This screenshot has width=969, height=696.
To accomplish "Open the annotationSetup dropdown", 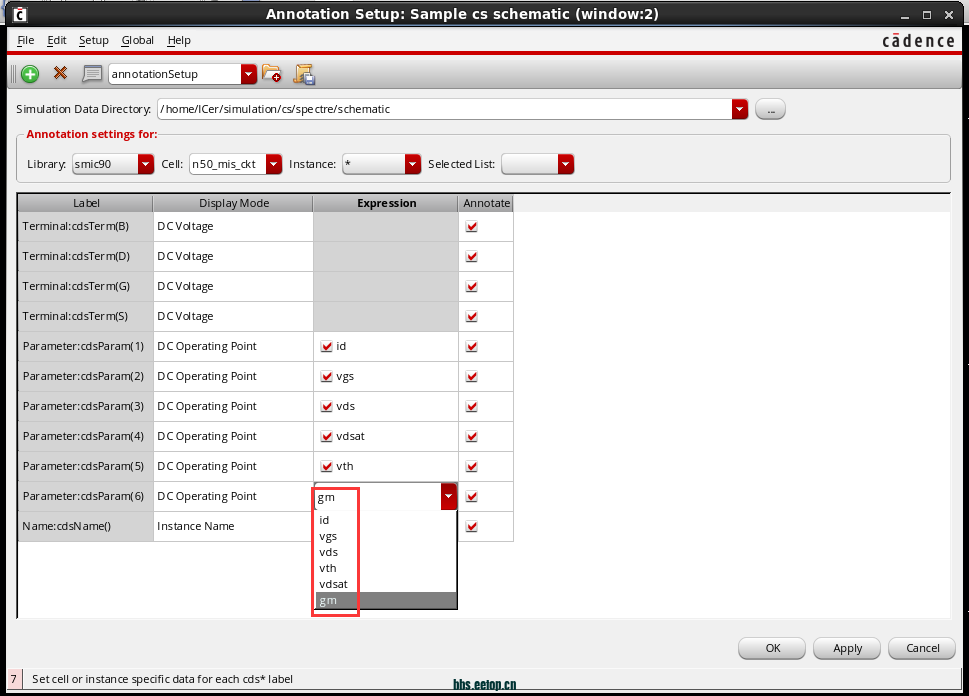I will tap(248, 74).
